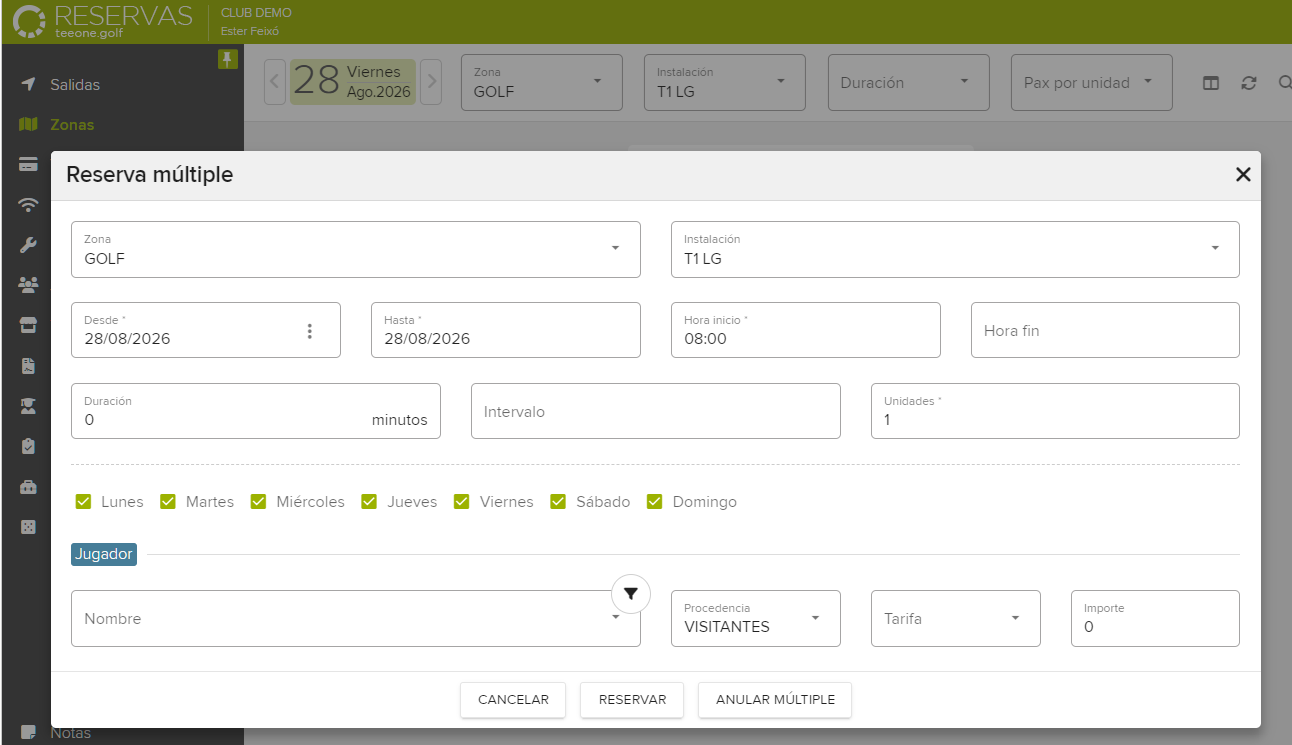Open Salidas in the sidebar
The width and height of the screenshot is (1292, 745).
point(75,85)
